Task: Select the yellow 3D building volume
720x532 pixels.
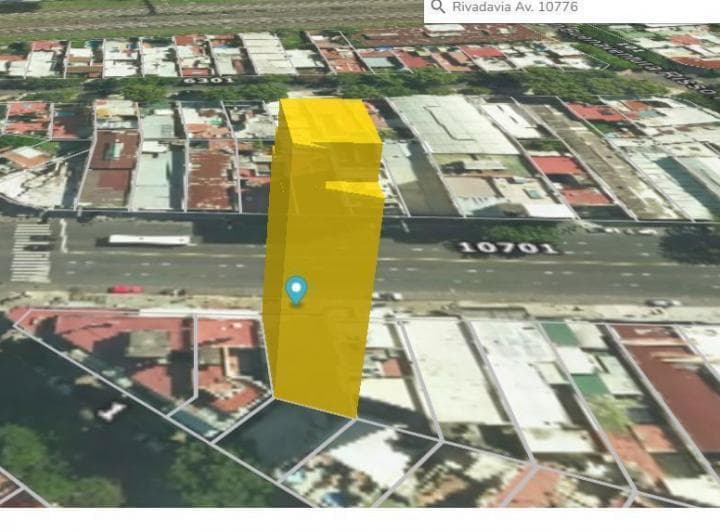Action: 324,257
